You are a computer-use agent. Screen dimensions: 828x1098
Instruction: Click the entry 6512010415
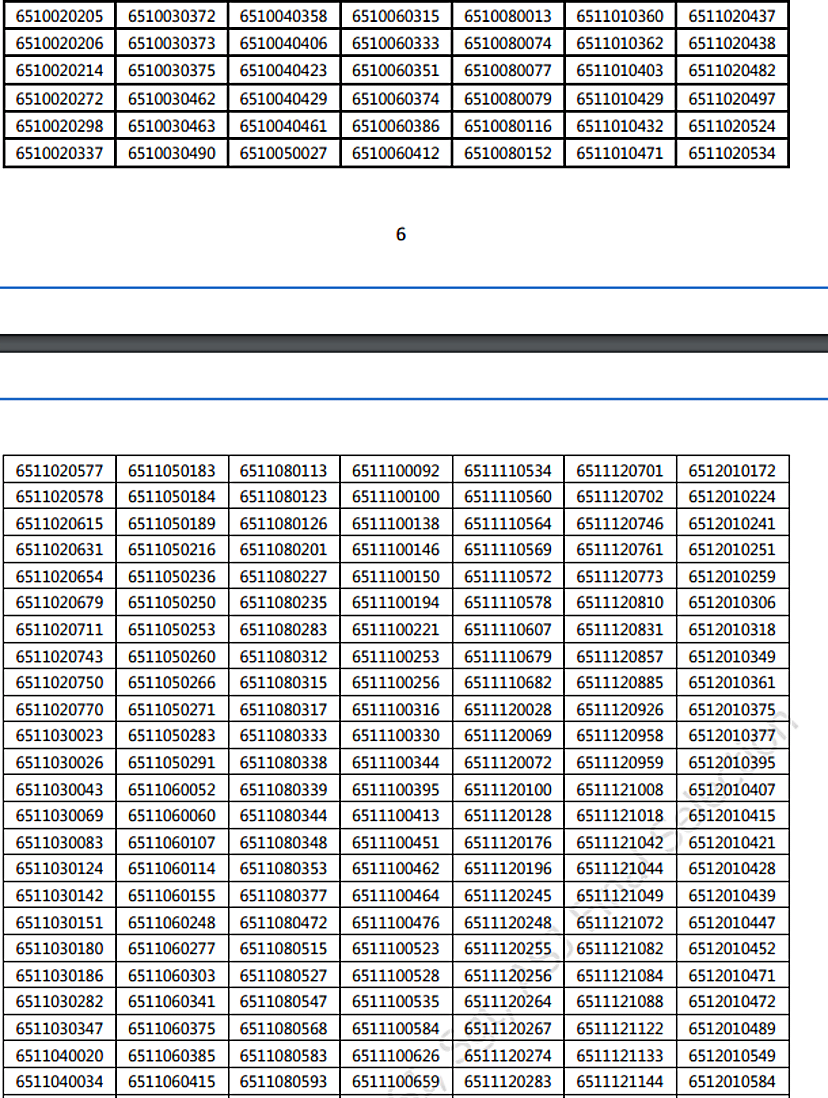click(x=732, y=815)
